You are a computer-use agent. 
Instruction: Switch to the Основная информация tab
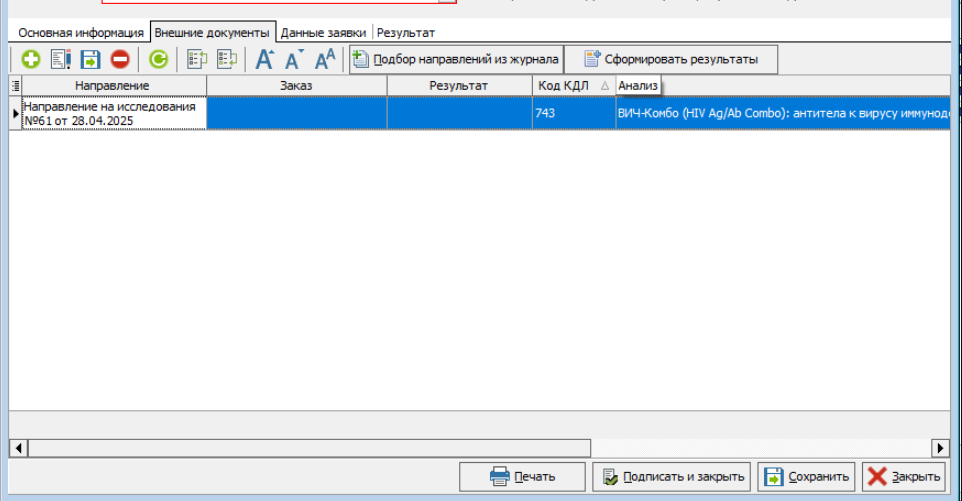click(x=81, y=32)
